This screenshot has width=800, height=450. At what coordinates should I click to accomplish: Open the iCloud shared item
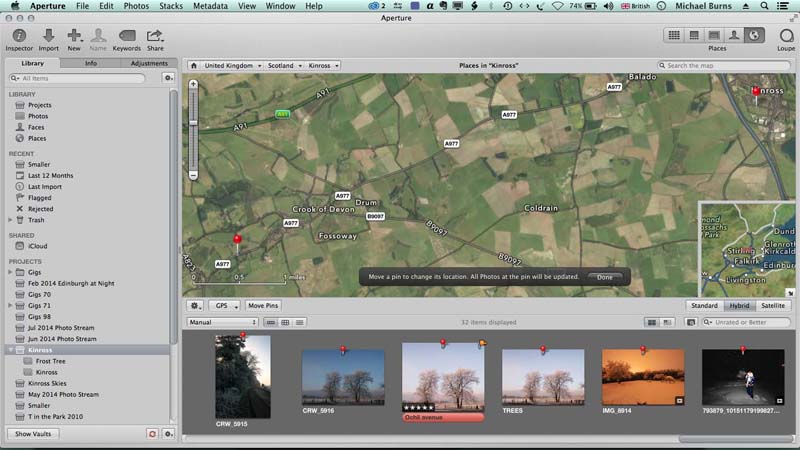point(37,246)
